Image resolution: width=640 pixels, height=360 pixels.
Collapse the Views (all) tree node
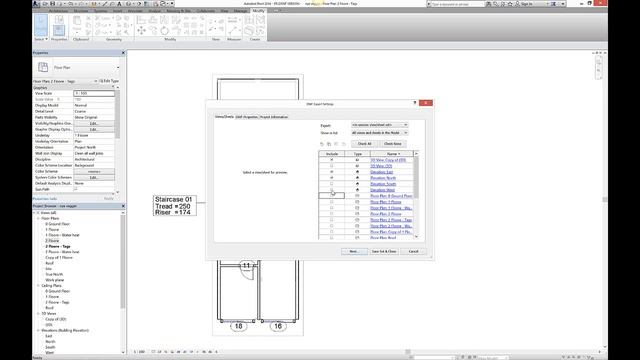coord(35,213)
